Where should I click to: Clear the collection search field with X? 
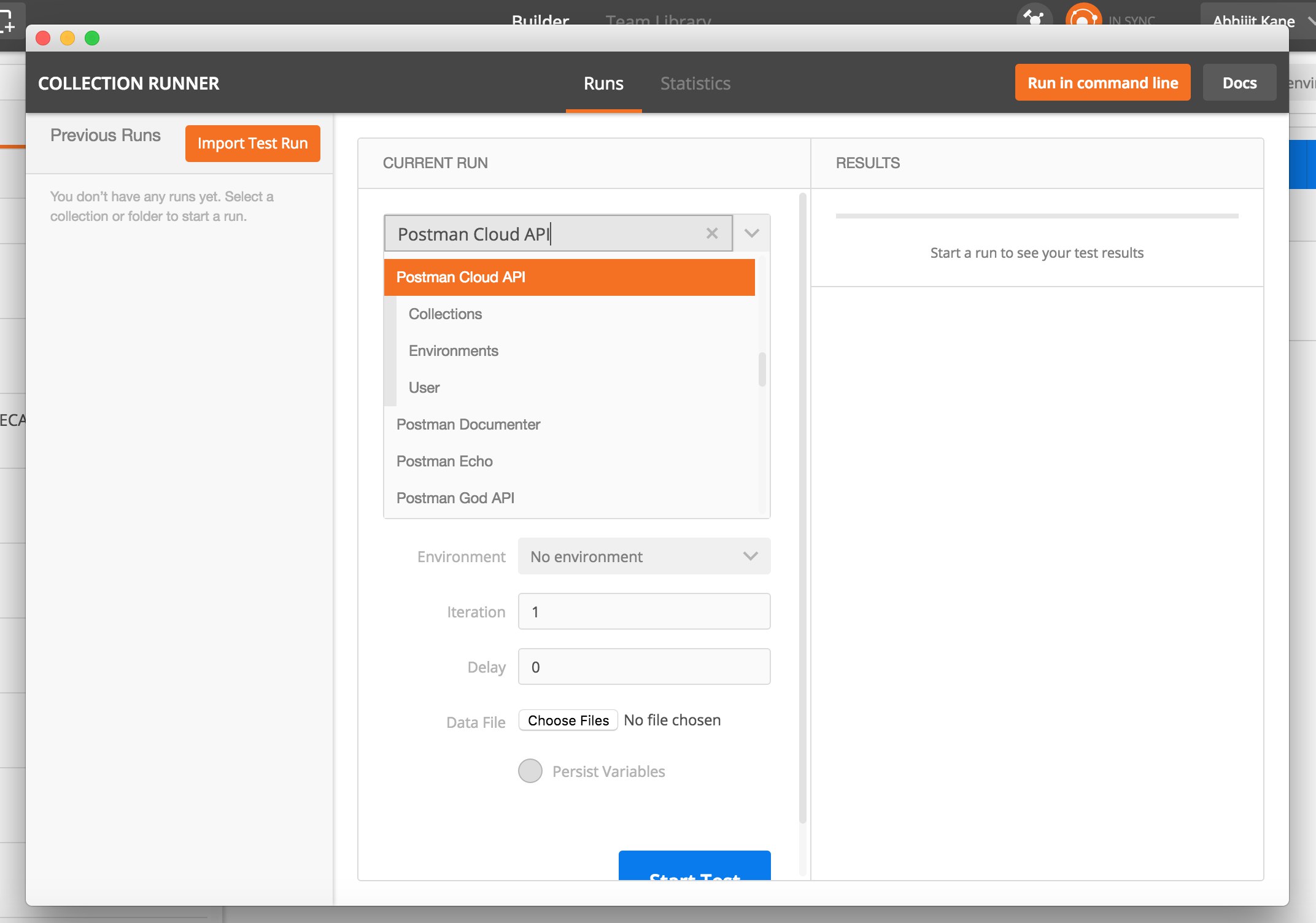click(711, 233)
